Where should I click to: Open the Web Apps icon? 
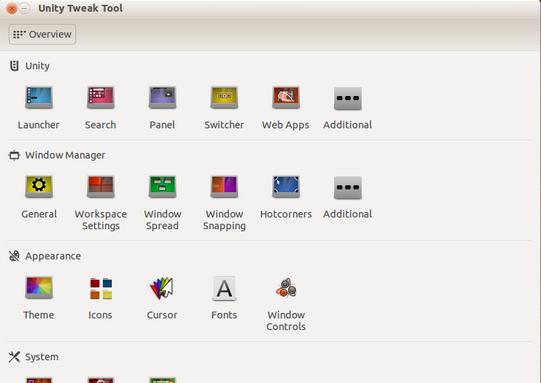286,98
